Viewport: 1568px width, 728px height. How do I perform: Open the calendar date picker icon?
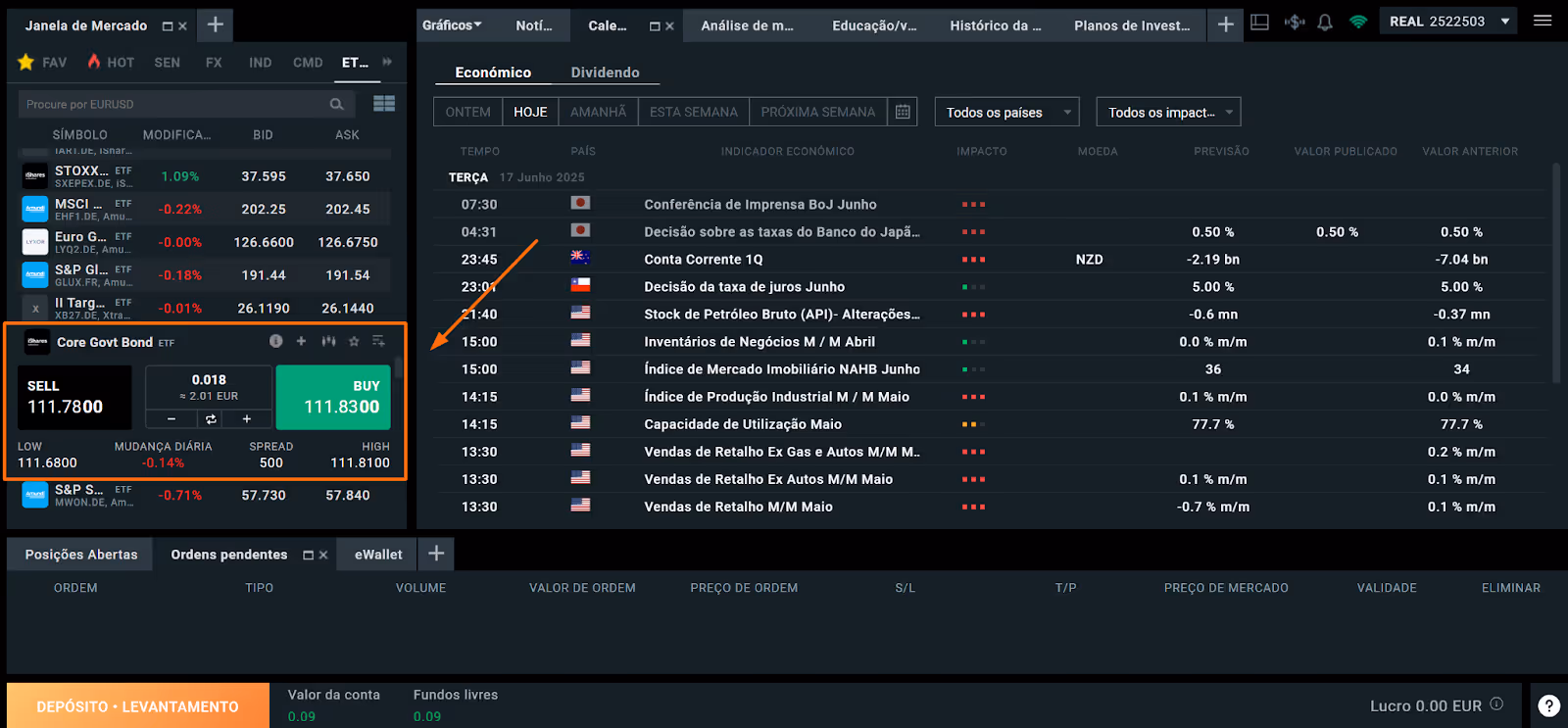(903, 112)
